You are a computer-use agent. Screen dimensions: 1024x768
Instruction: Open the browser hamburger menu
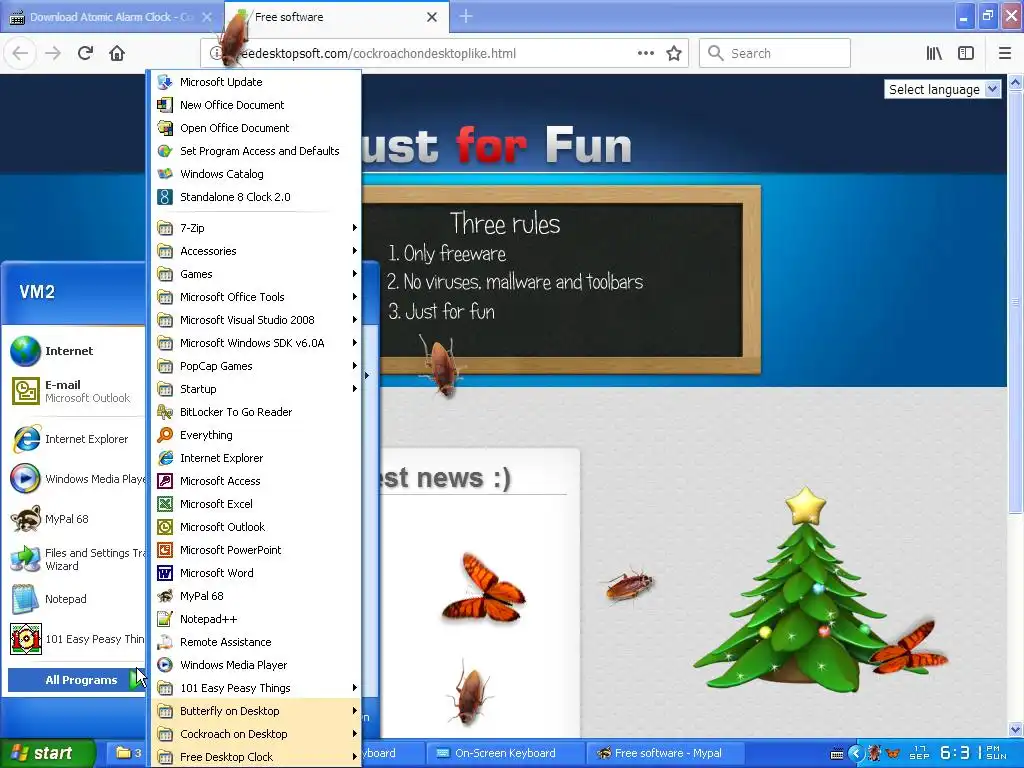1004,53
